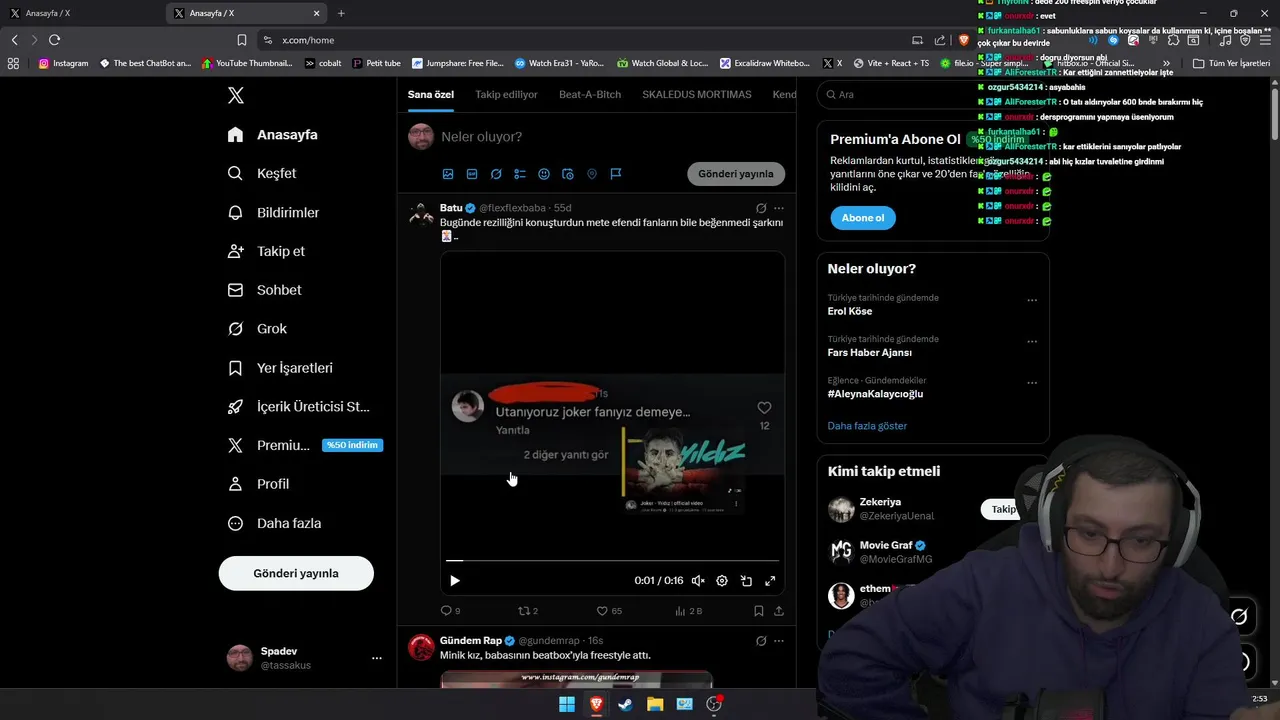The width and height of the screenshot is (1280, 720).
Task: Share Batu's post
Action: pos(779,611)
